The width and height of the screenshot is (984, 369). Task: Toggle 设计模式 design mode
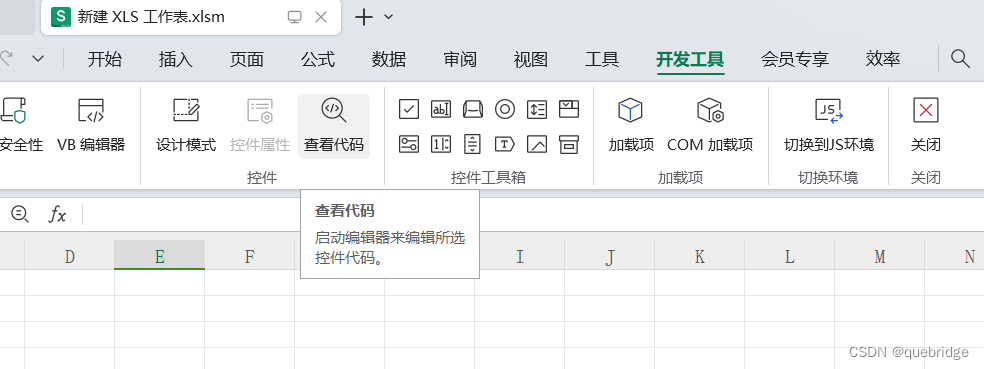coord(186,126)
